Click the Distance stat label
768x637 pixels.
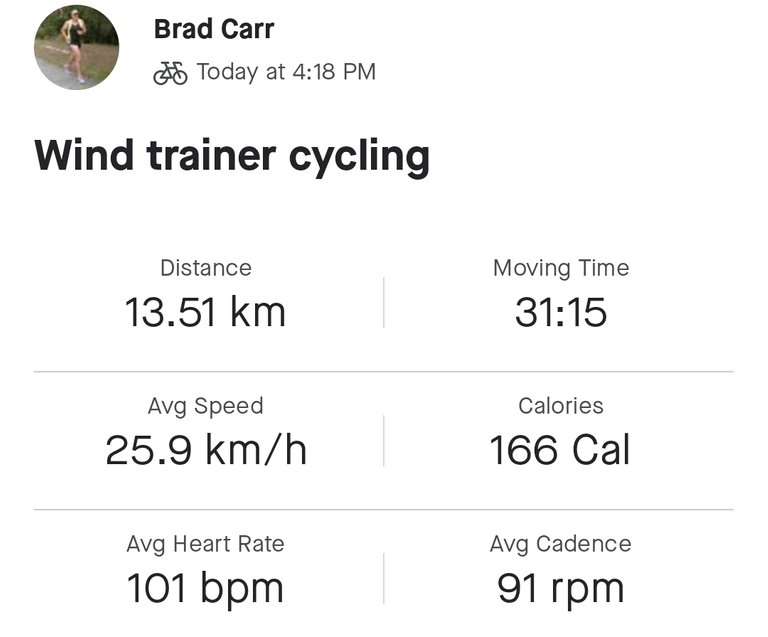click(206, 268)
